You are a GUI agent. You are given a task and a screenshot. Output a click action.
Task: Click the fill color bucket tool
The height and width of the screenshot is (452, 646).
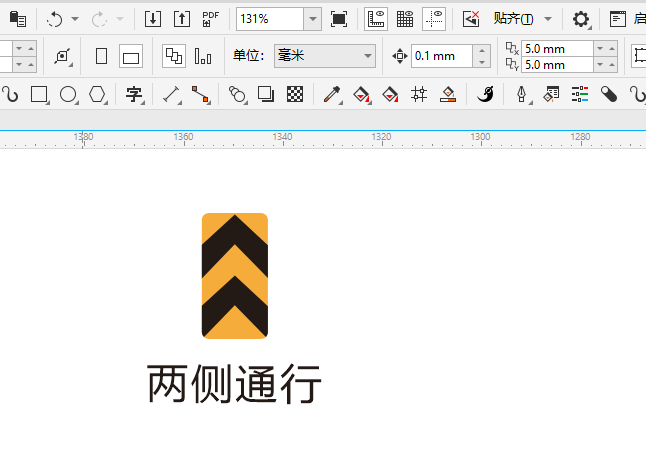point(448,94)
